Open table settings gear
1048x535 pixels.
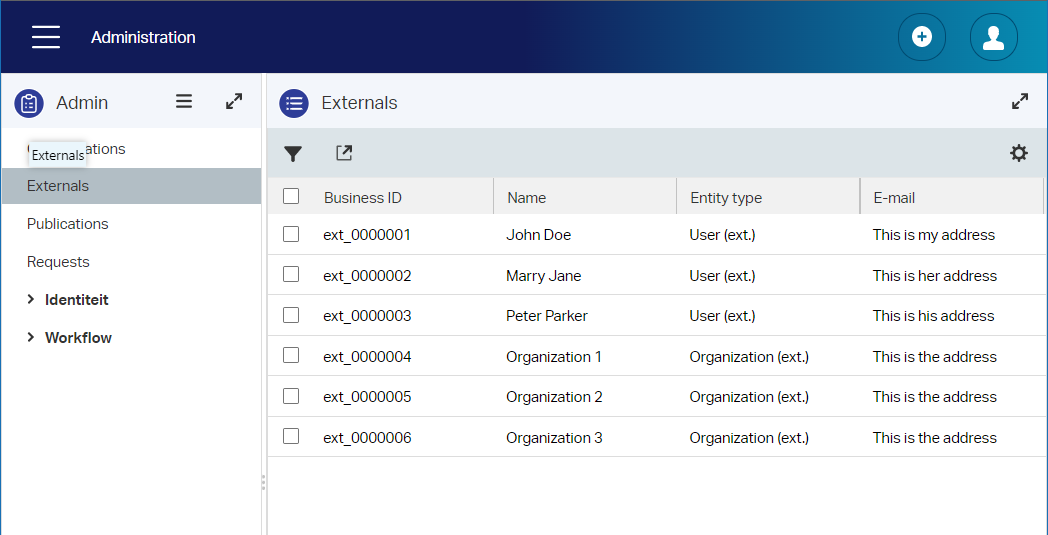coord(1018,153)
